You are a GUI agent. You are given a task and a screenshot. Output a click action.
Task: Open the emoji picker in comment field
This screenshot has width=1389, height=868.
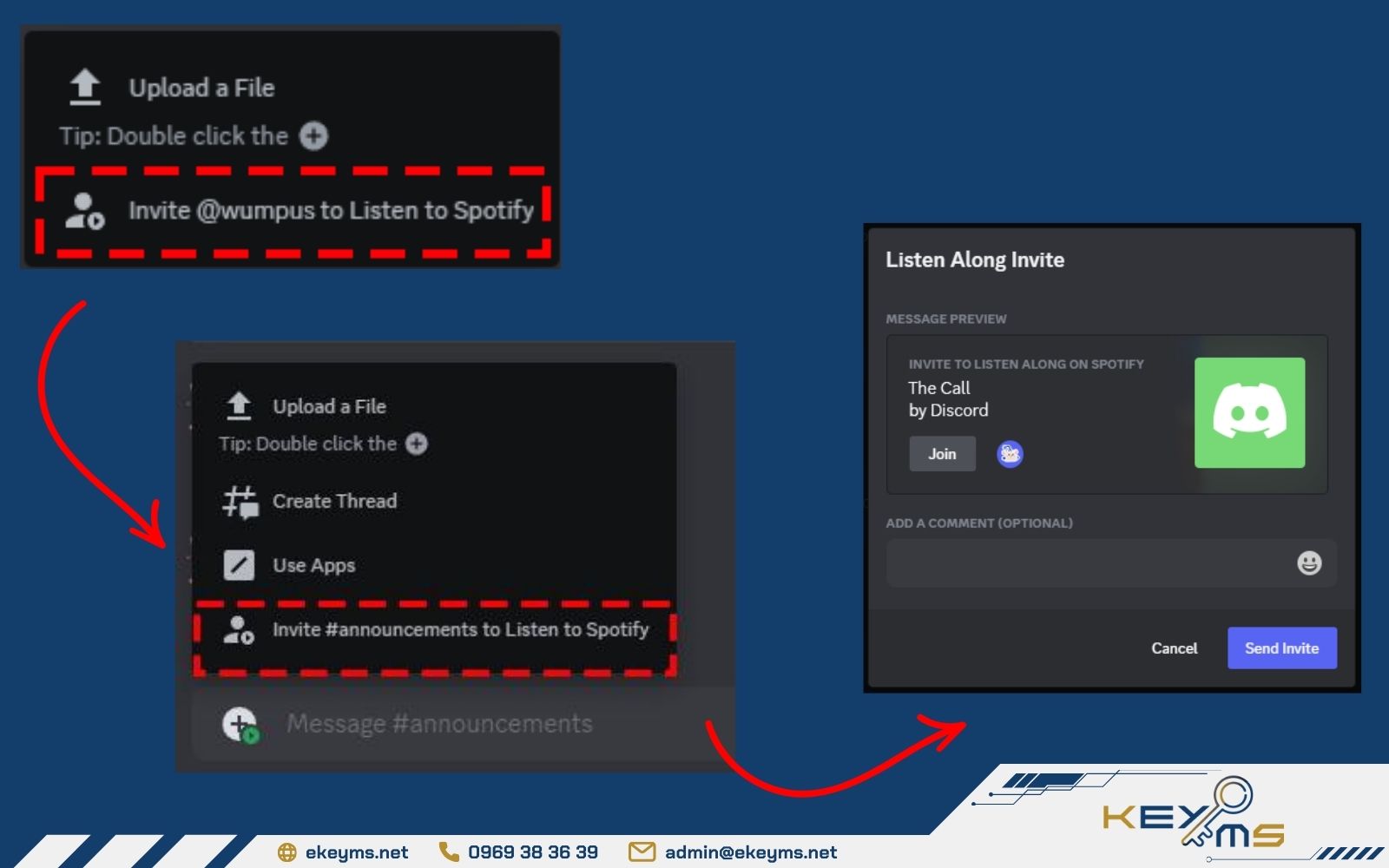[1308, 563]
